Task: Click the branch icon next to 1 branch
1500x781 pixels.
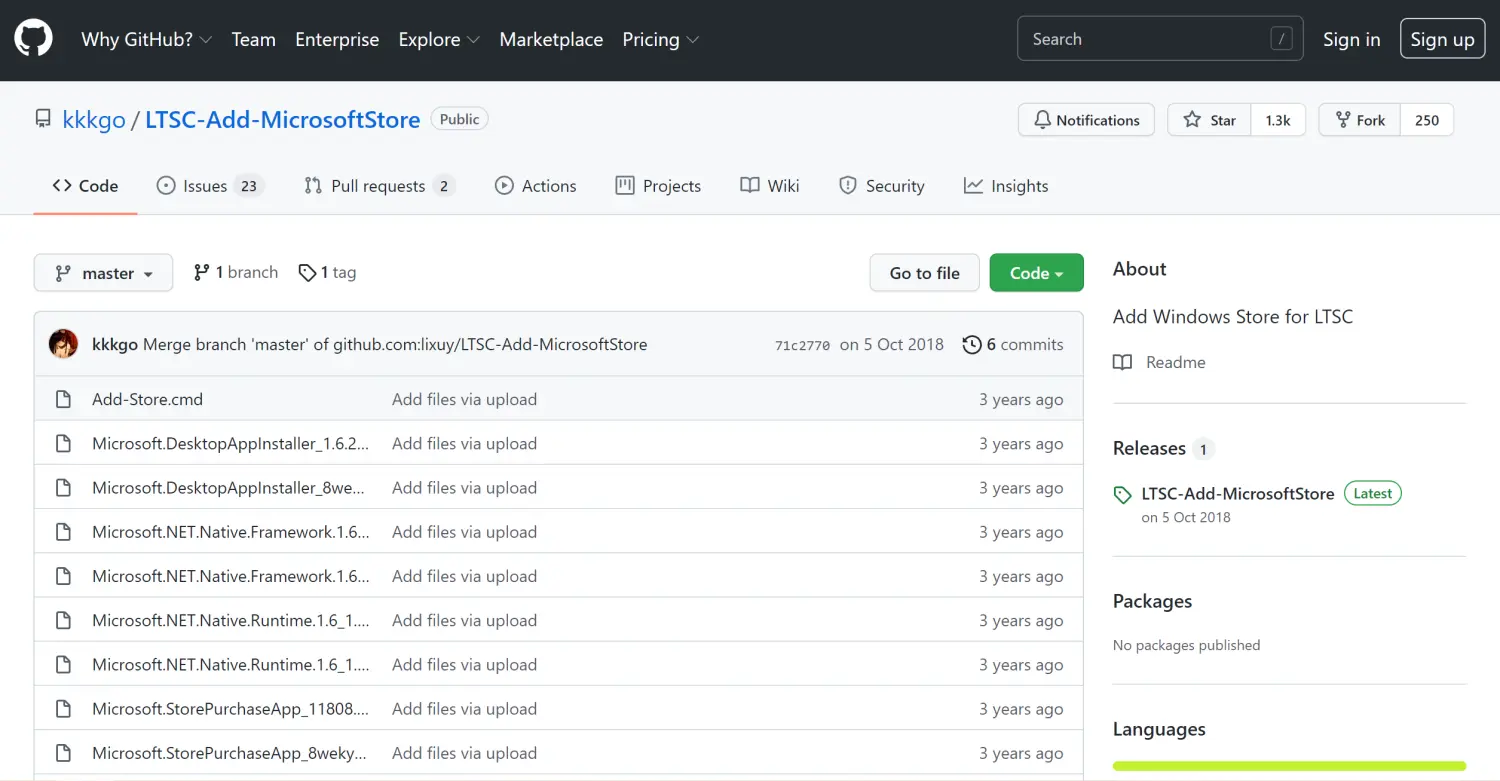Action: point(202,272)
